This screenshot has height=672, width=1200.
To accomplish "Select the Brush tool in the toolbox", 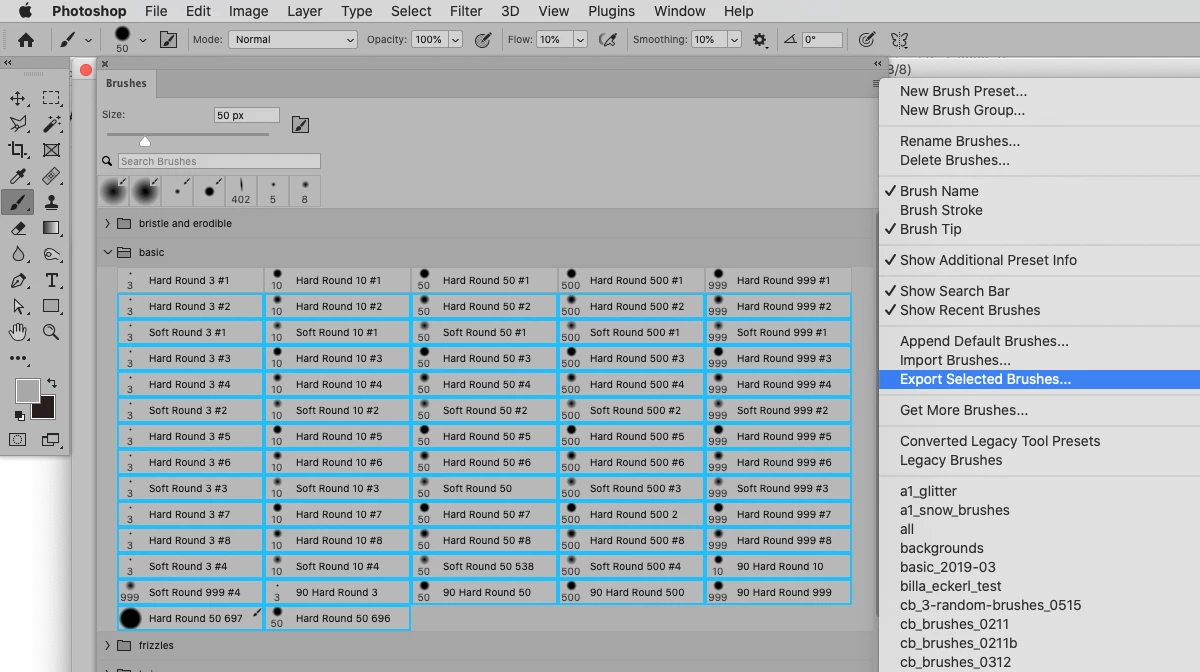I will [x=18, y=203].
